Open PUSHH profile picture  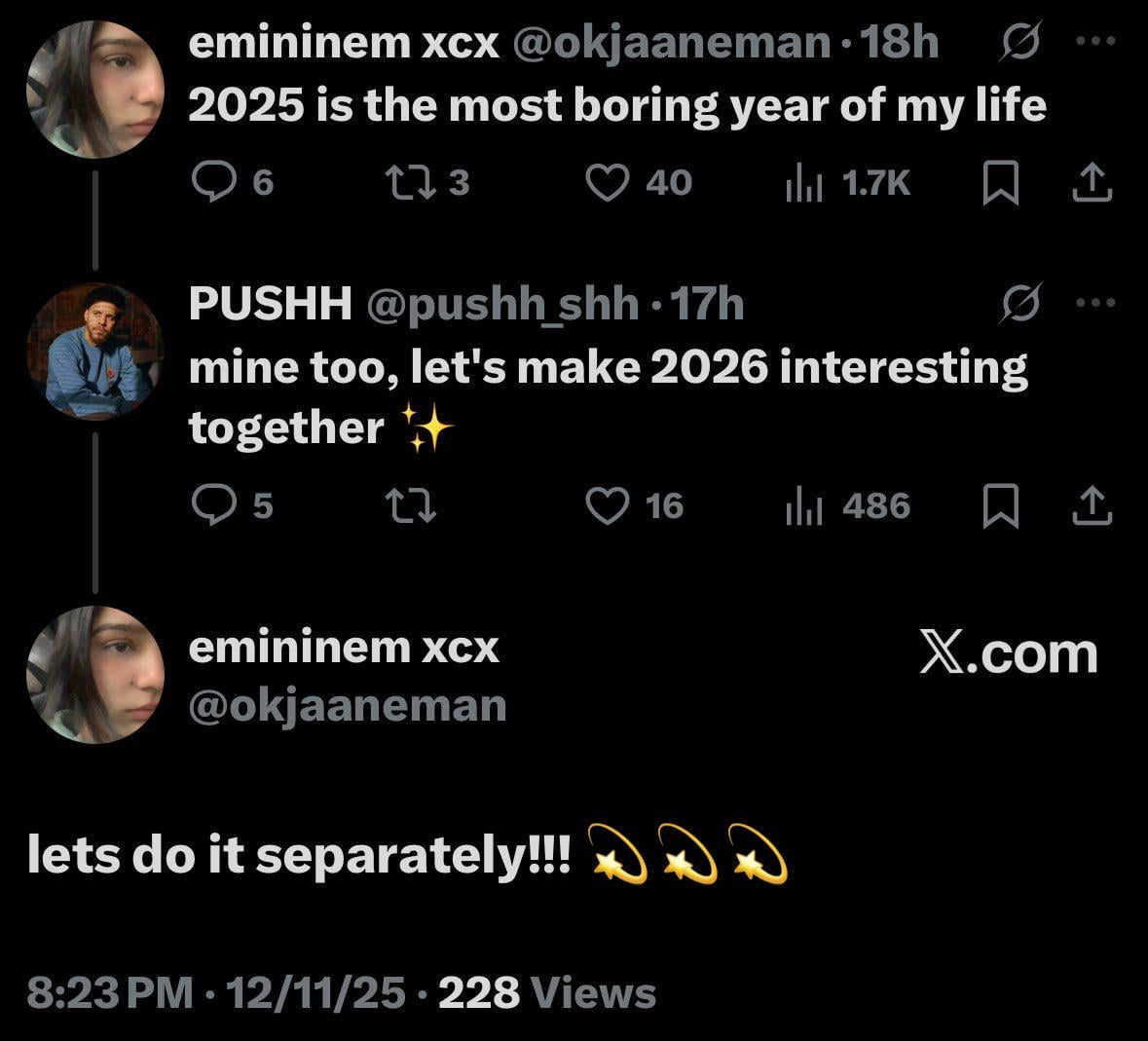(94, 351)
